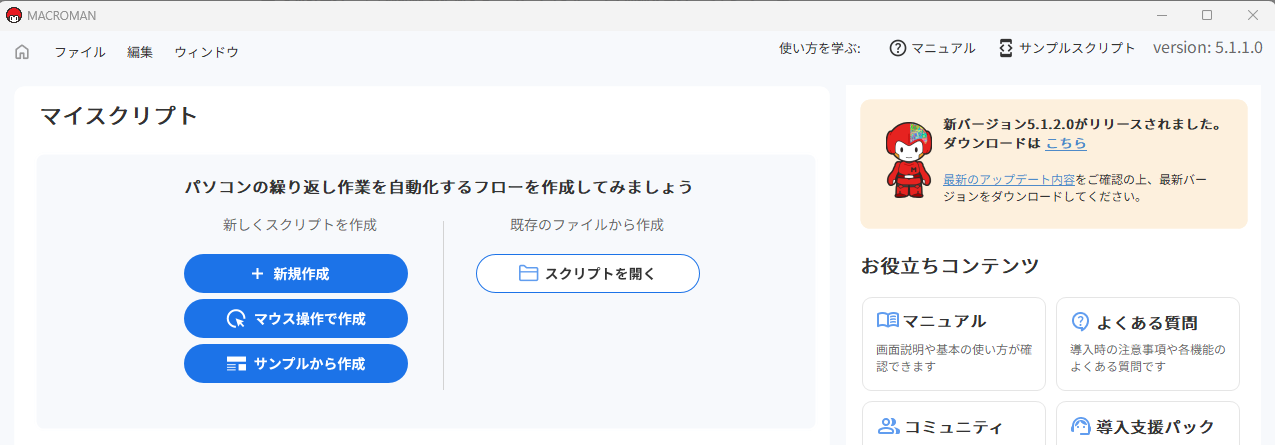The height and width of the screenshot is (445, 1275).
Task: Click スクリプトを開く to open a file
Action: 588,274
